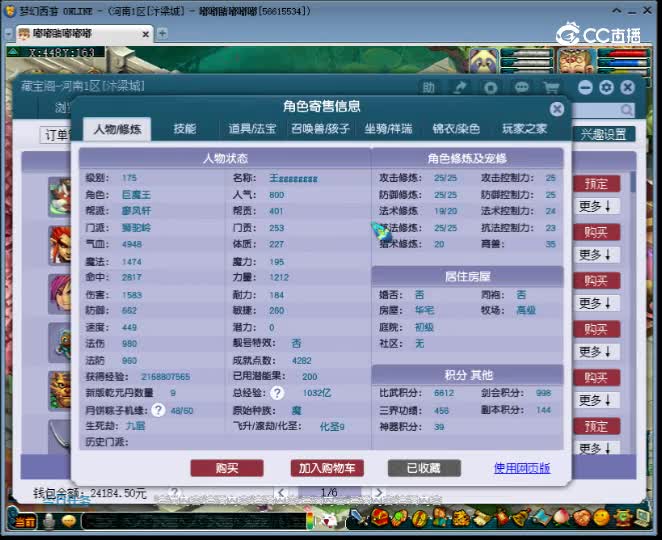The width and height of the screenshot is (662, 540).
Task: Click the game chat input bar at bottom
Action: tap(193, 522)
